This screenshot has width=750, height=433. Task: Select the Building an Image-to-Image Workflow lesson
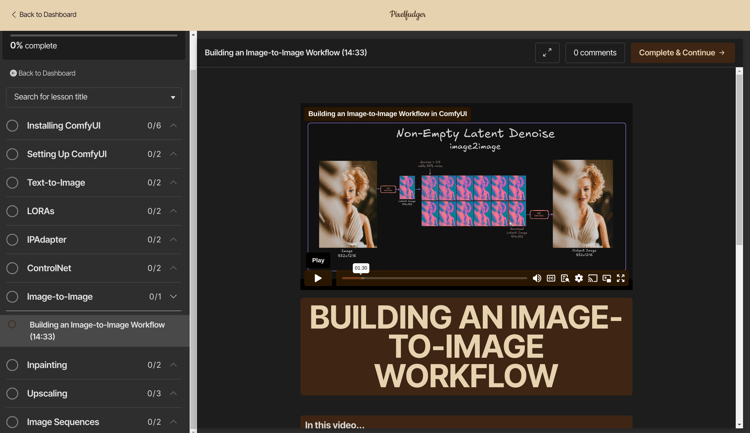97,331
